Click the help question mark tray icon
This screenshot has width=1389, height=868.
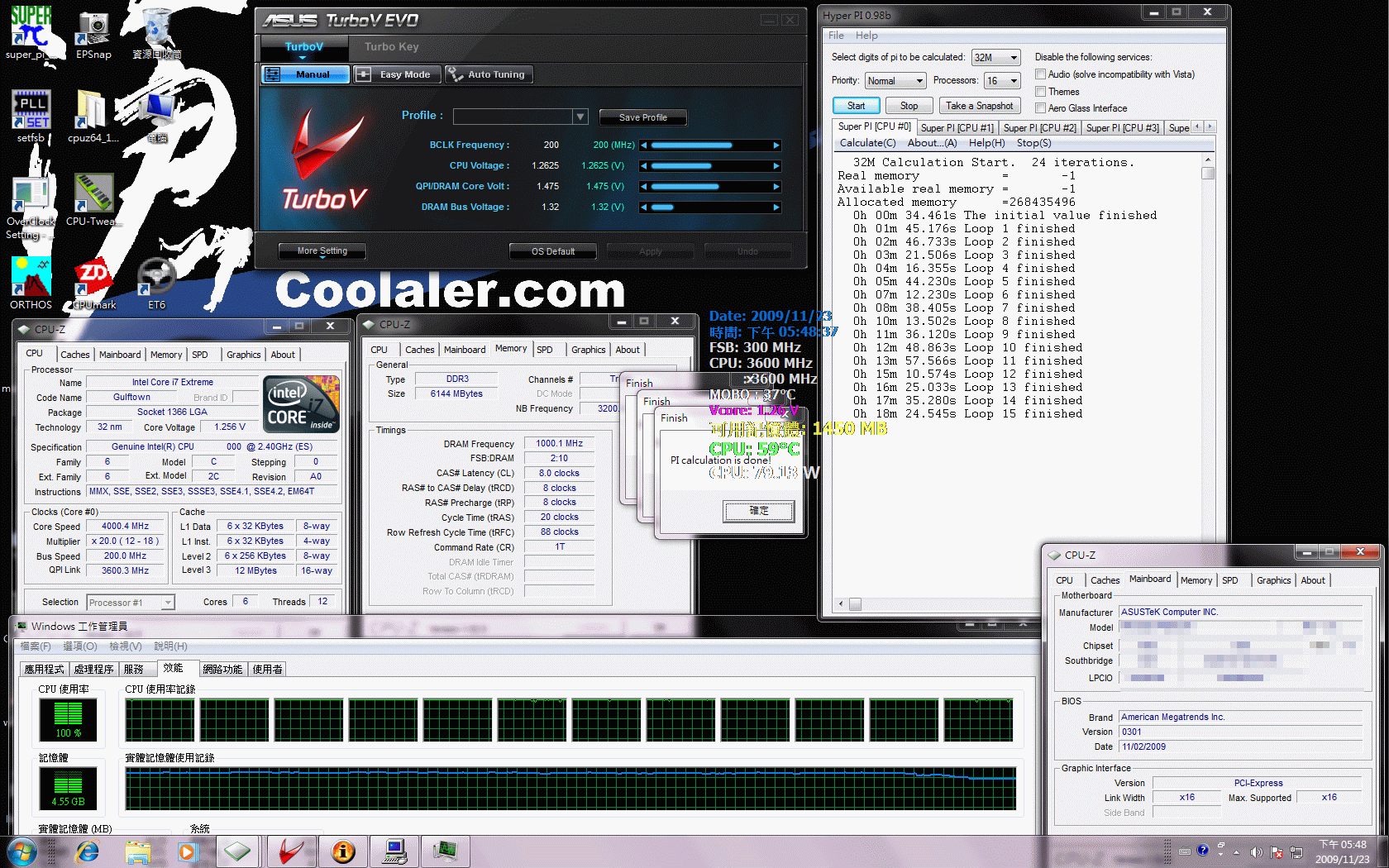pyautogui.click(x=1203, y=851)
